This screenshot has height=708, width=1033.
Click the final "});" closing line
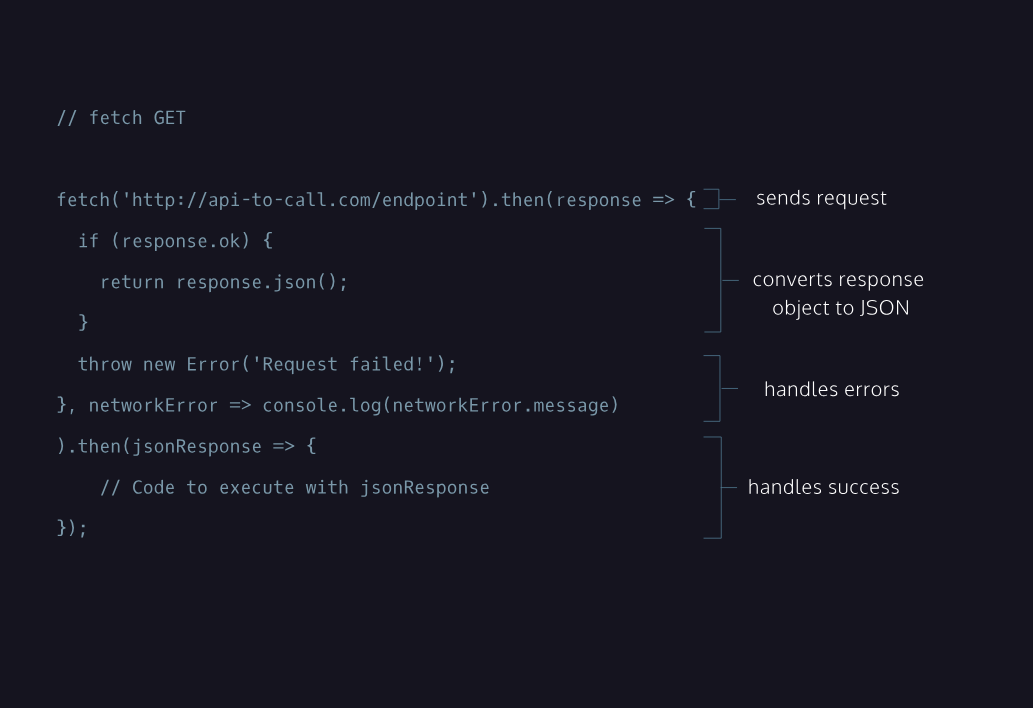72,527
